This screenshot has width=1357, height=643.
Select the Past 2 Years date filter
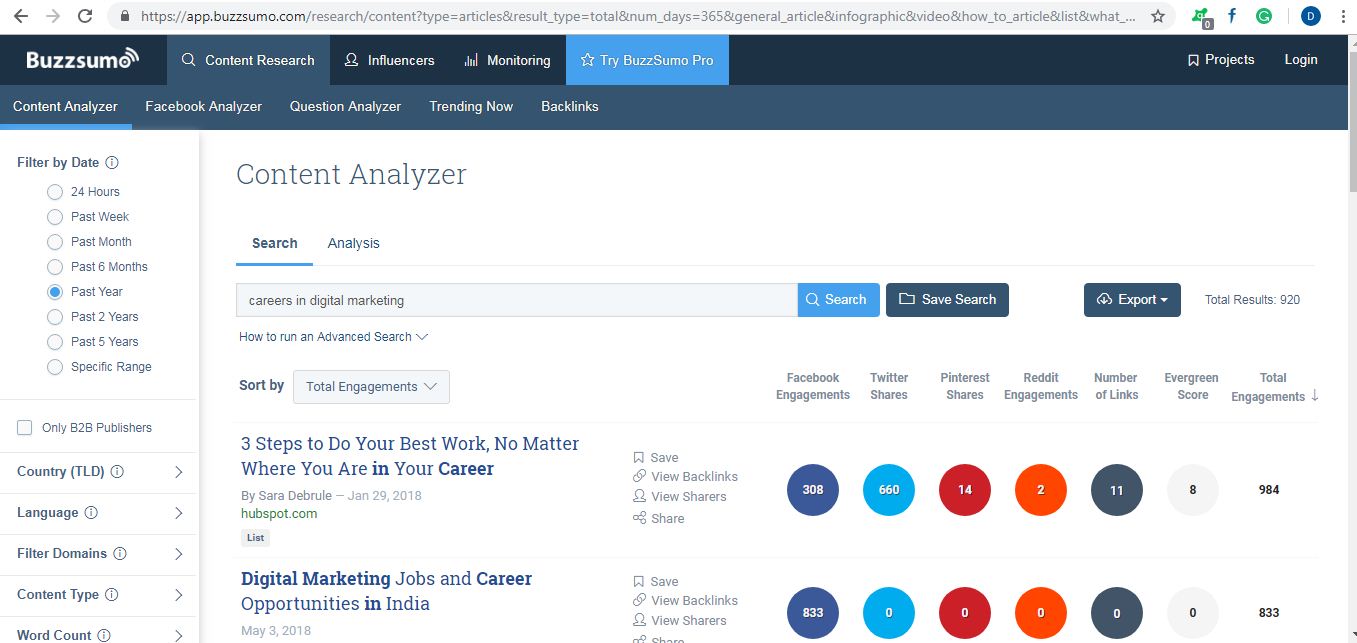(x=55, y=316)
